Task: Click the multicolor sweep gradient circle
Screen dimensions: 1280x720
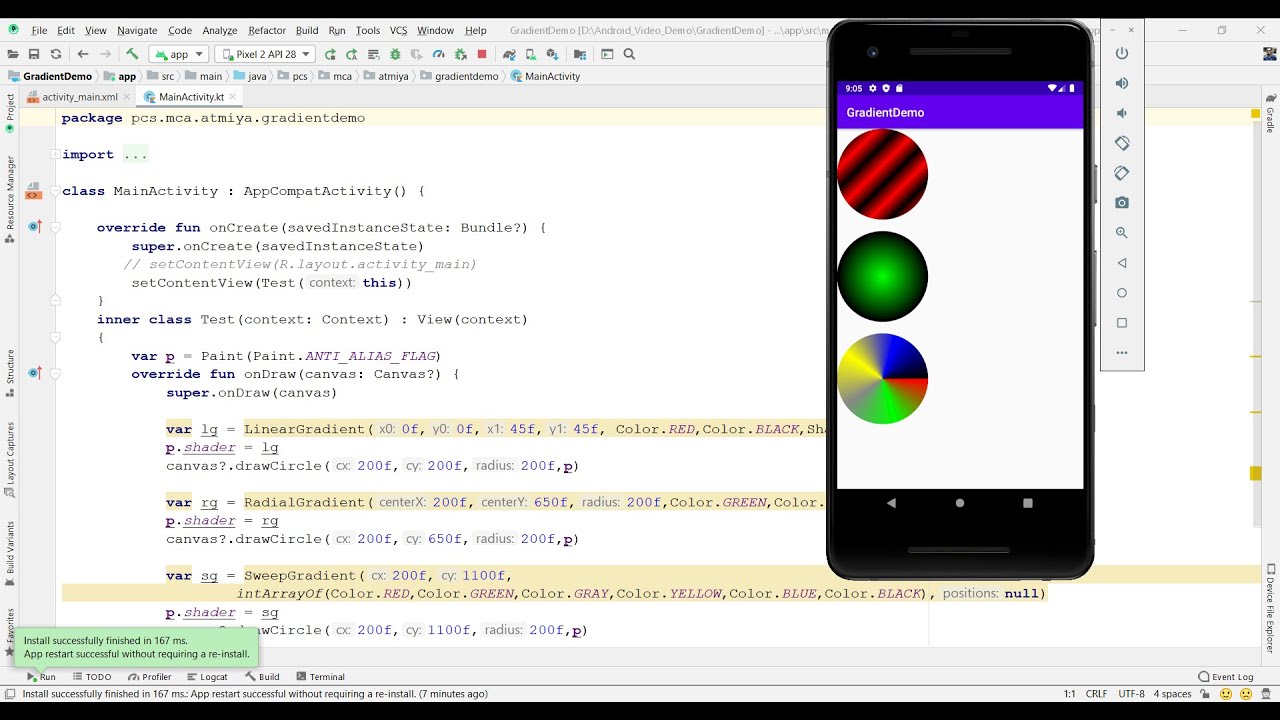Action: [883, 379]
